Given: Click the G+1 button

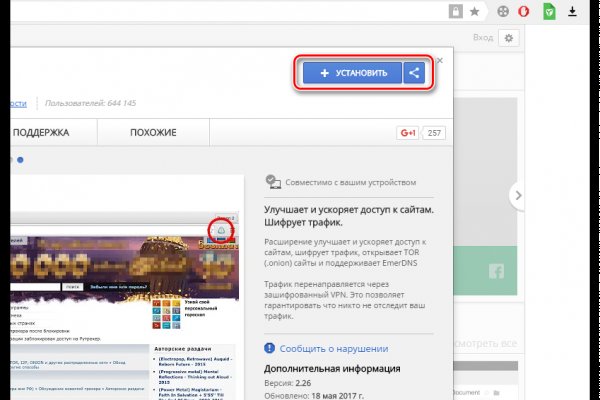Looking at the screenshot, I should pyautogui.click(x=407, y=133).
